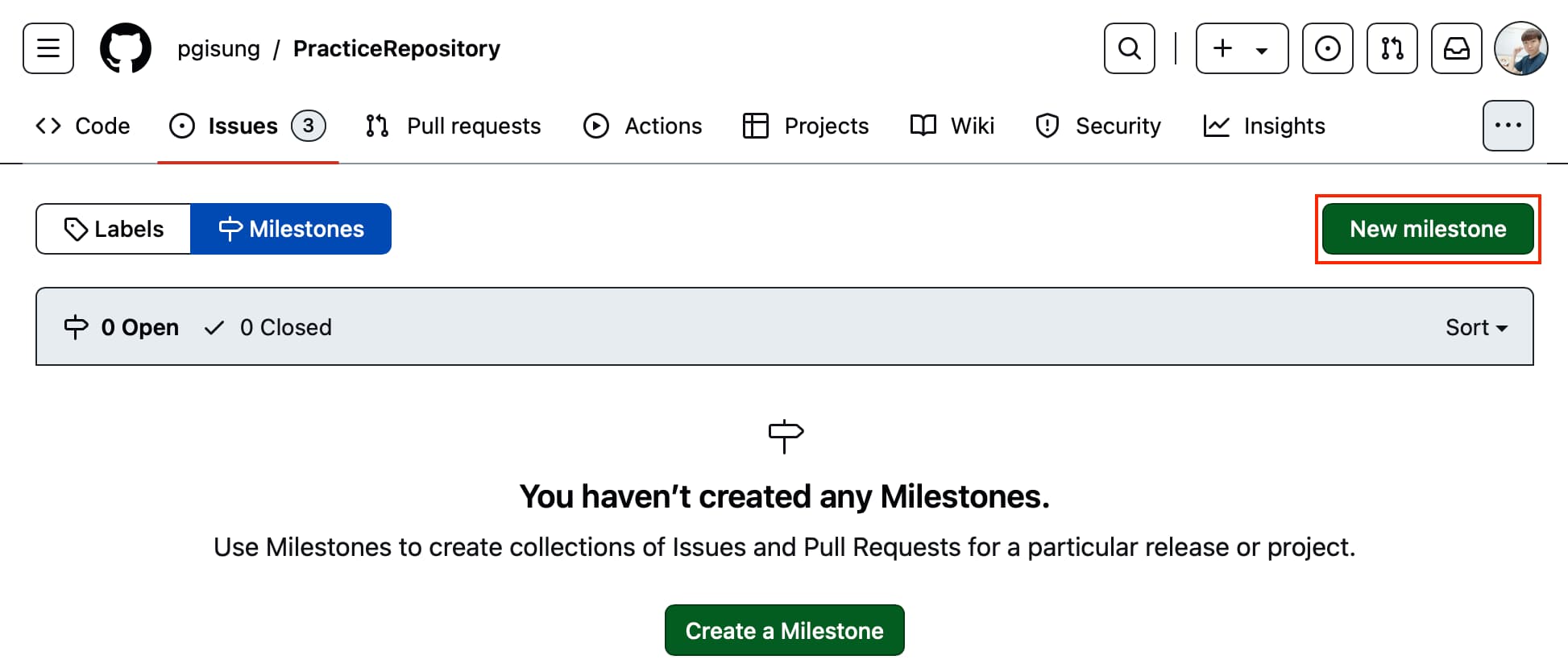Open the user profile avatar menu
Image resolution: width=1568 pixels, height=672 pixels.
(x=1521, y=48)
